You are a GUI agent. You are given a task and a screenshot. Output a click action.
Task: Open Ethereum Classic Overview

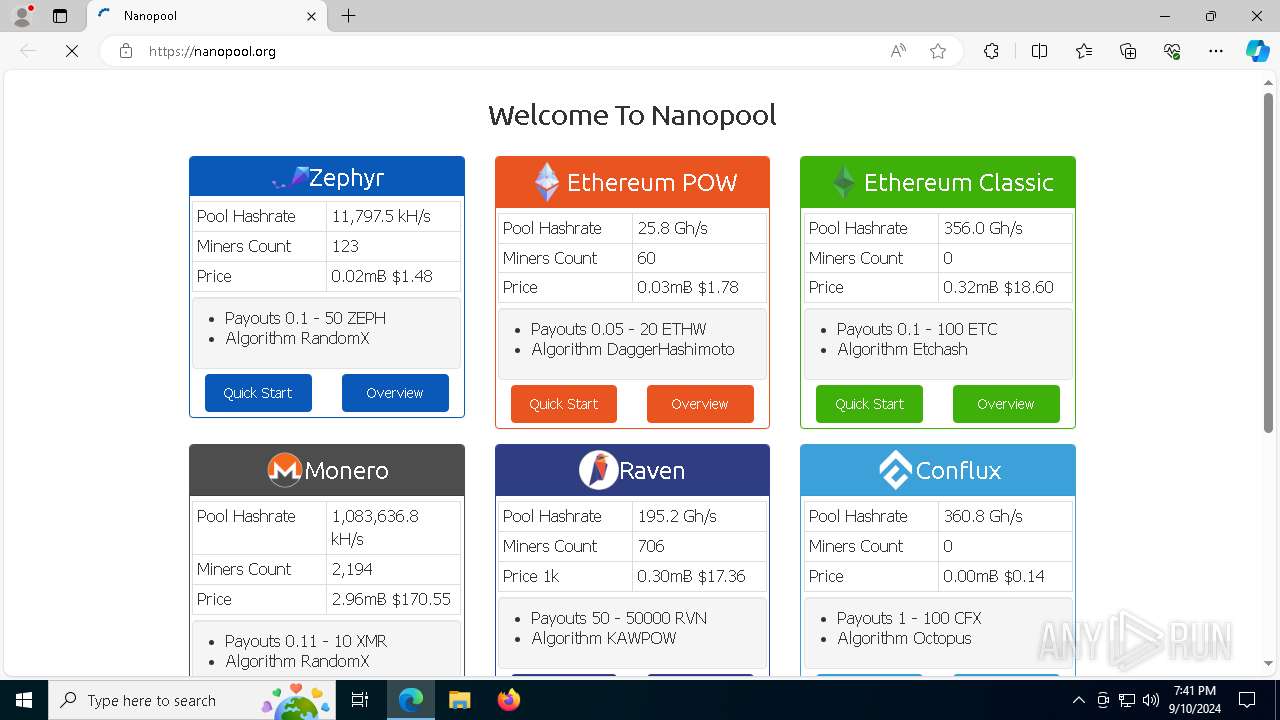(1006, 404)
